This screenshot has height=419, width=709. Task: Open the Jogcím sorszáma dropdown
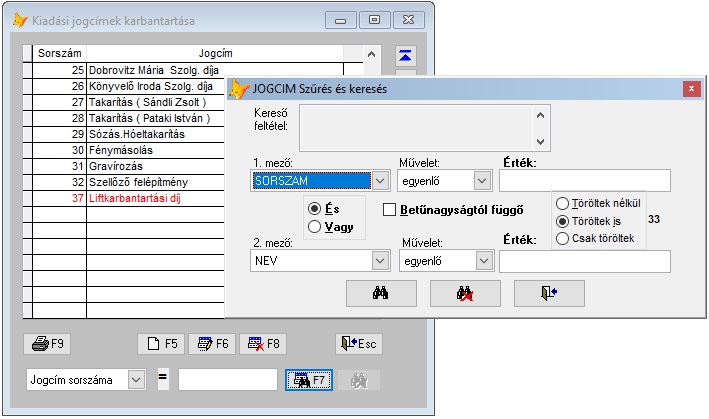136,380
